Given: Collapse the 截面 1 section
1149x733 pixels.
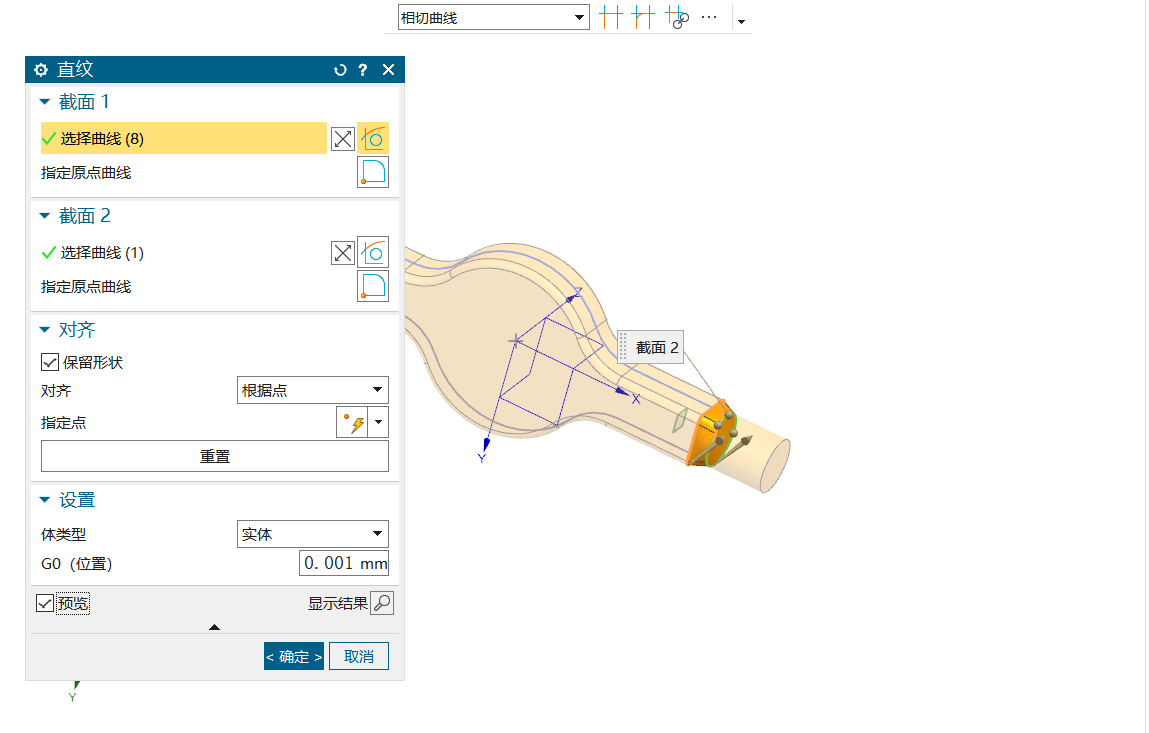Looking at the screenshot, I should (x=45, y=102).
